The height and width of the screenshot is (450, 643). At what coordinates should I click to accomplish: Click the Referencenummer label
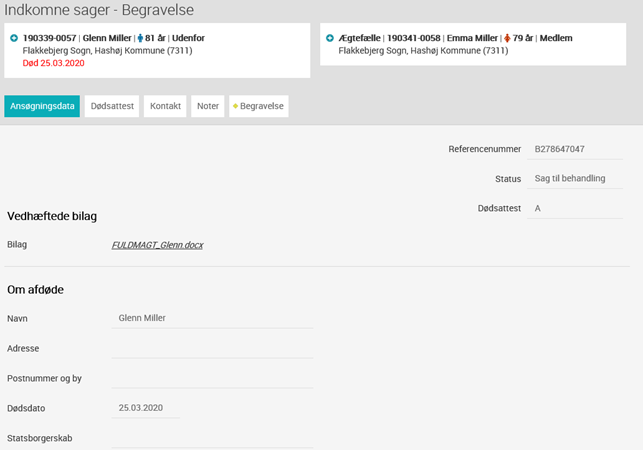tap(485, 149)
